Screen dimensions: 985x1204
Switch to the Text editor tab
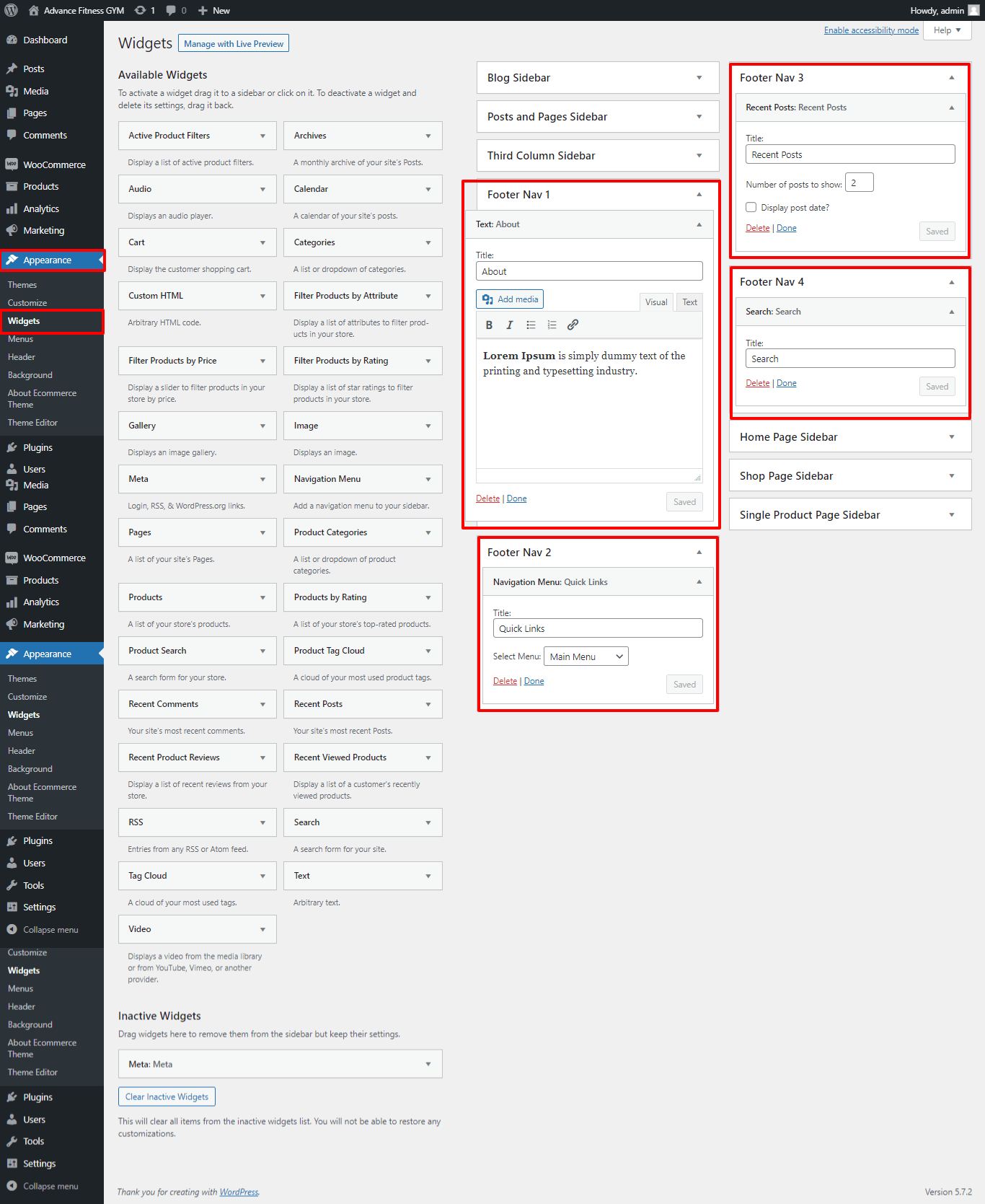tap(689, 302)
